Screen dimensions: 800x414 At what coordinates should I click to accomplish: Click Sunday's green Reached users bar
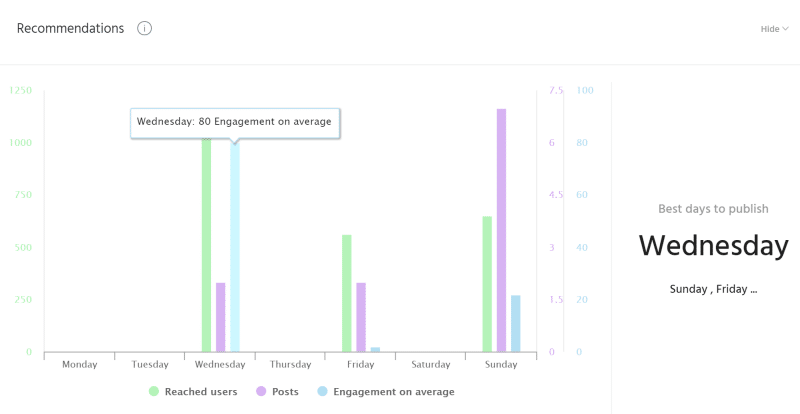pos(487,284)
